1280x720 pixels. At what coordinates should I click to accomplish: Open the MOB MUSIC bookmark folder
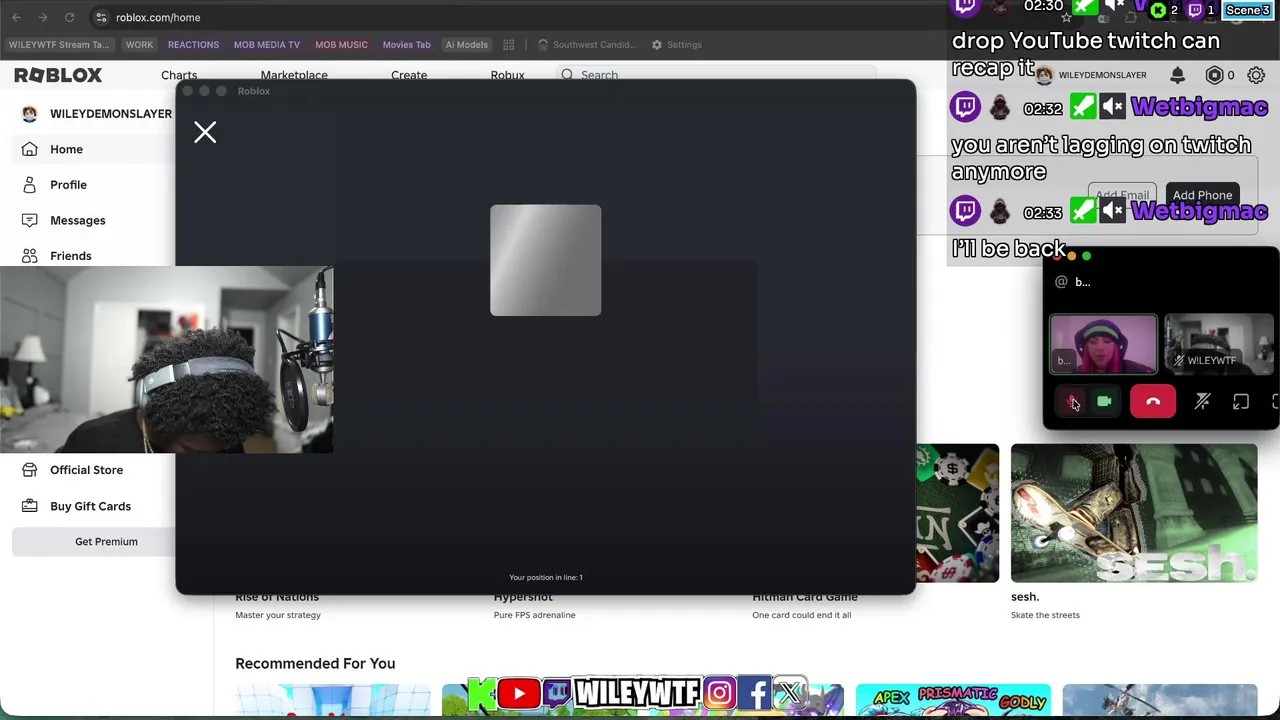[341, 44]
